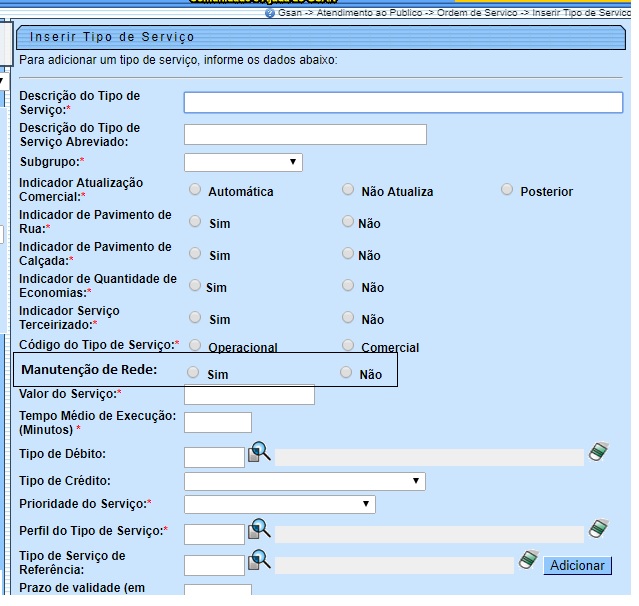This screenshot has width=639, height=606.
Task: Click the Tempo Médio de Execução field
Action: [x=218, y=423]
